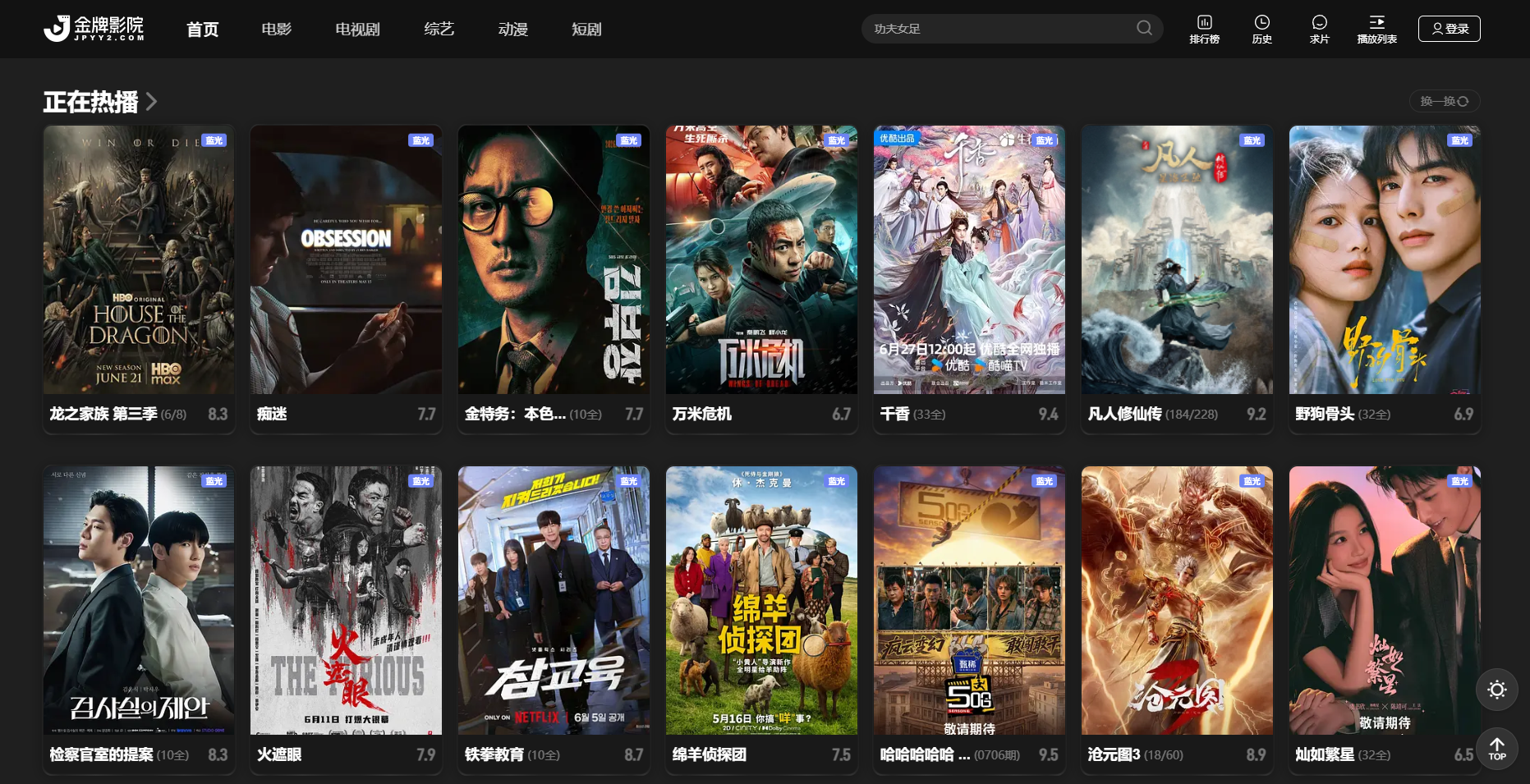The image size is (1530, 784).
Task: Open the 凡人修仙传 poster thumbnail
Action: click(x=1177, y=259)
